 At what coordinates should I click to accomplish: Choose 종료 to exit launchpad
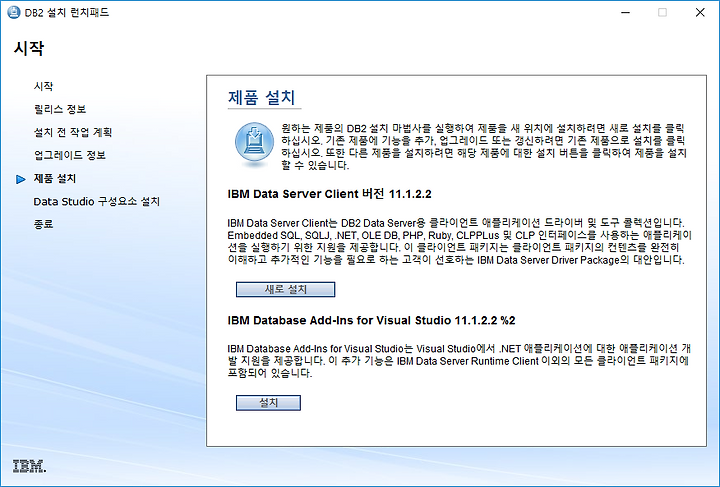pos(43,224)
